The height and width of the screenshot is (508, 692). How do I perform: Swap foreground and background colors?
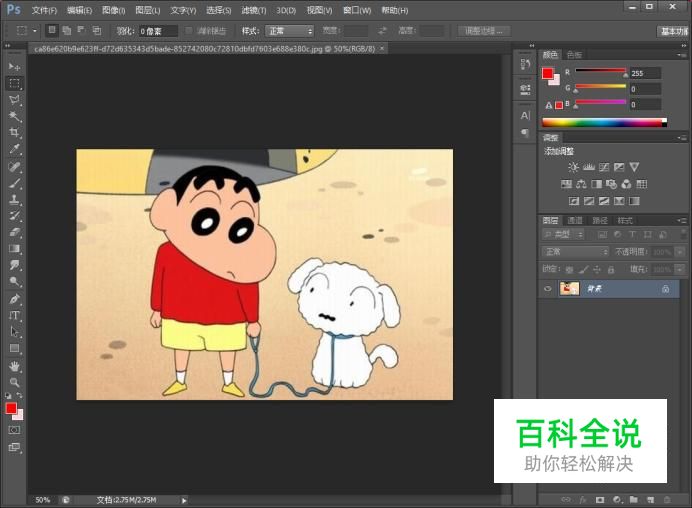(19, 395)
